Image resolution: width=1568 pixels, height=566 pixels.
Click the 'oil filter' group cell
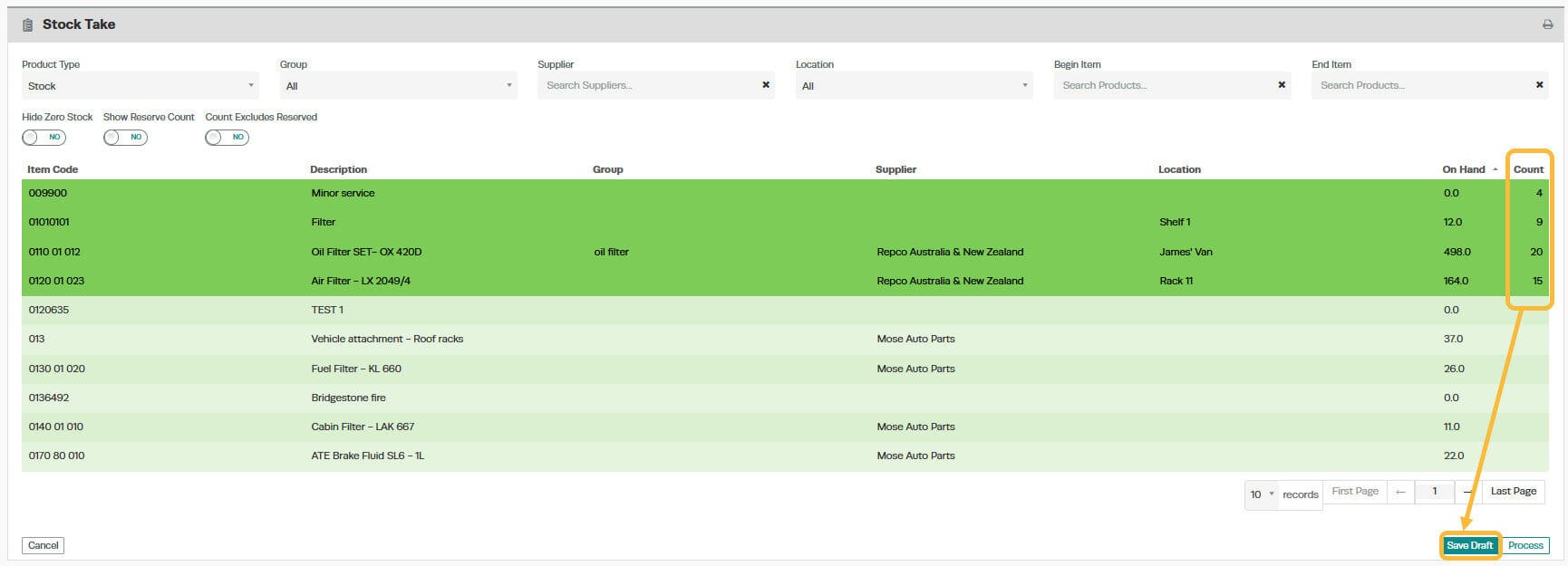611,252
